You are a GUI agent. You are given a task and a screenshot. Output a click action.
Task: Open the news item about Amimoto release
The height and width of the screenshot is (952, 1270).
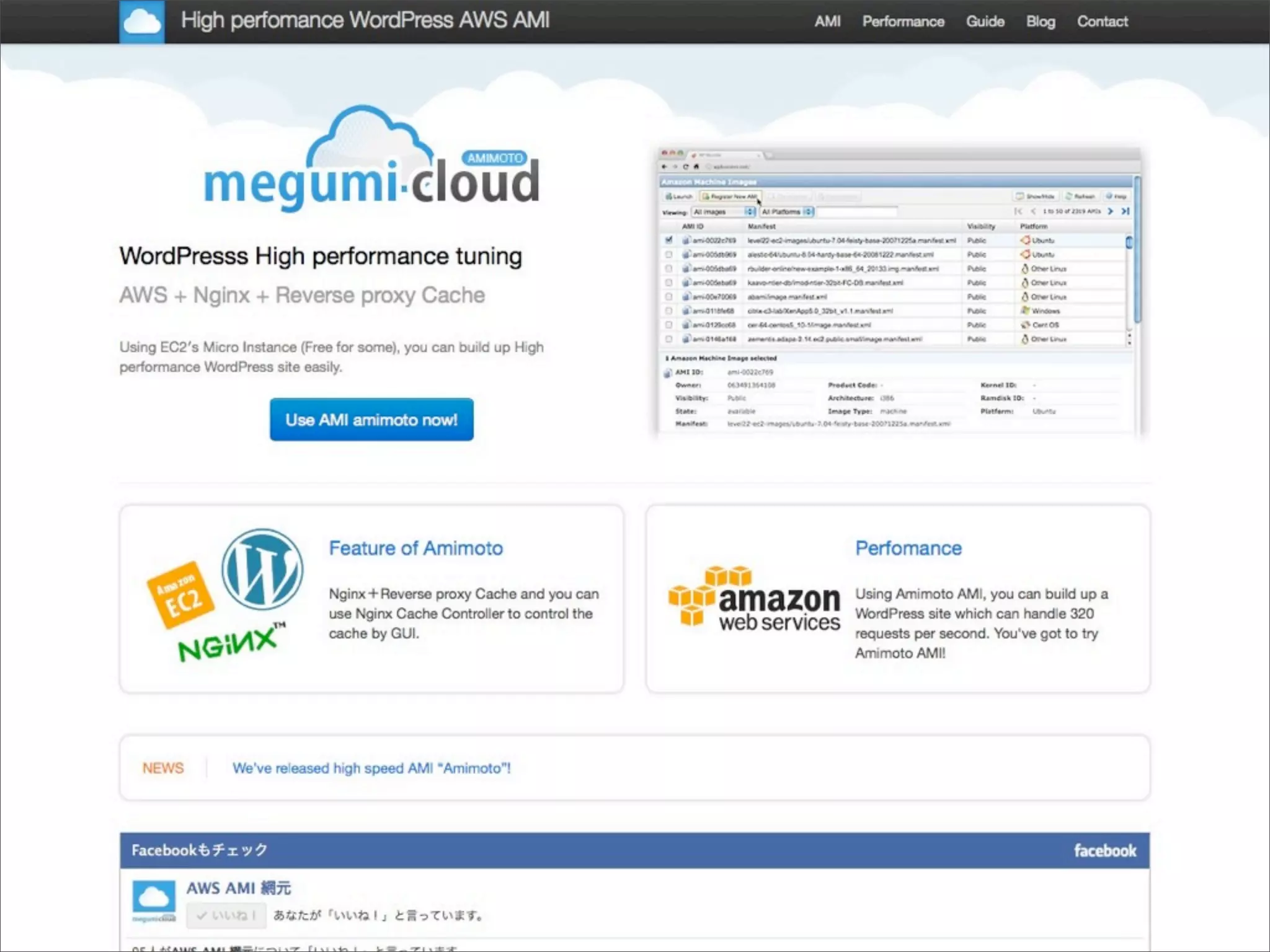[x=371, y=768]
